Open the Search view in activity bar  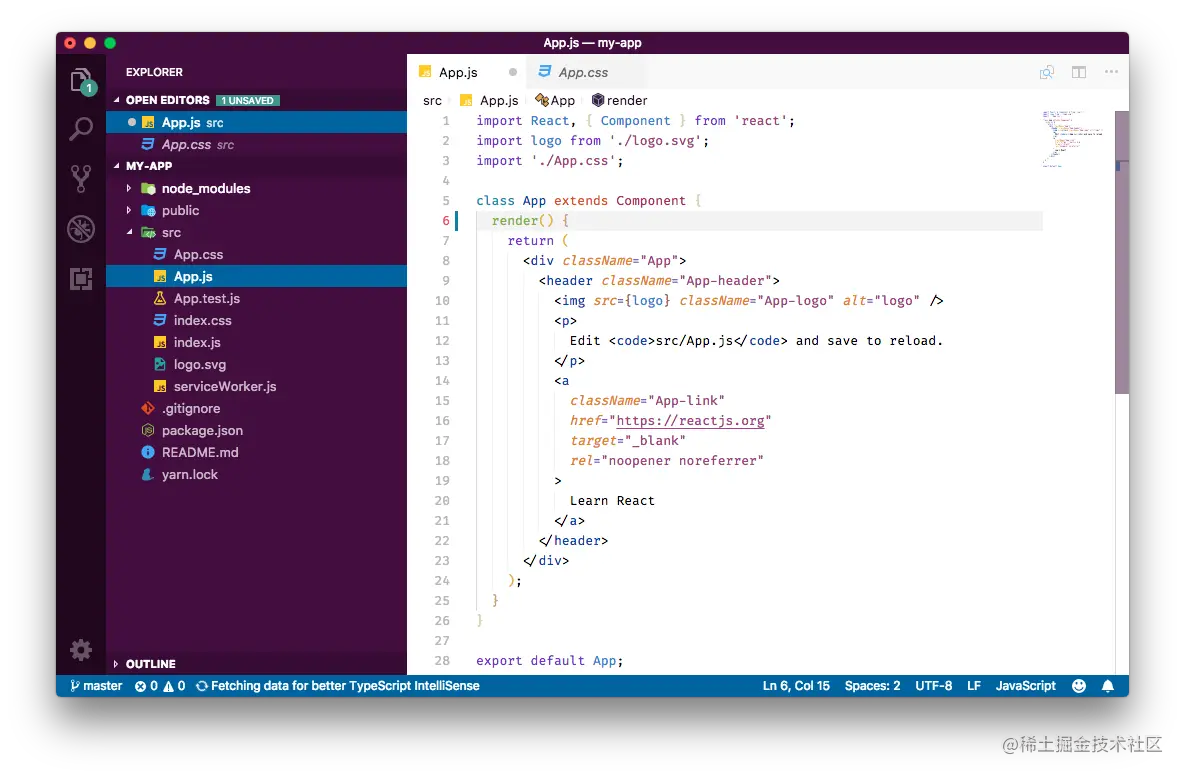click(x=81, y=129)
